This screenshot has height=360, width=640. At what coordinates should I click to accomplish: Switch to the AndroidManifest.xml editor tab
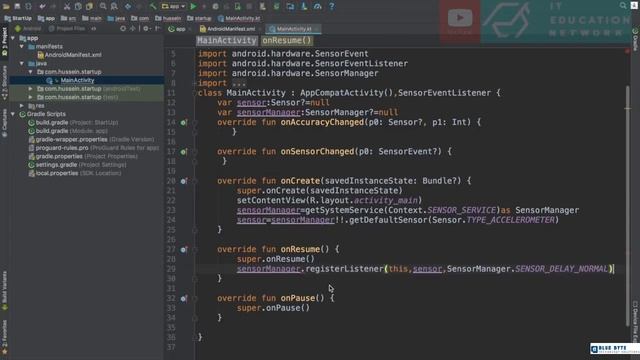click(227, 29)
